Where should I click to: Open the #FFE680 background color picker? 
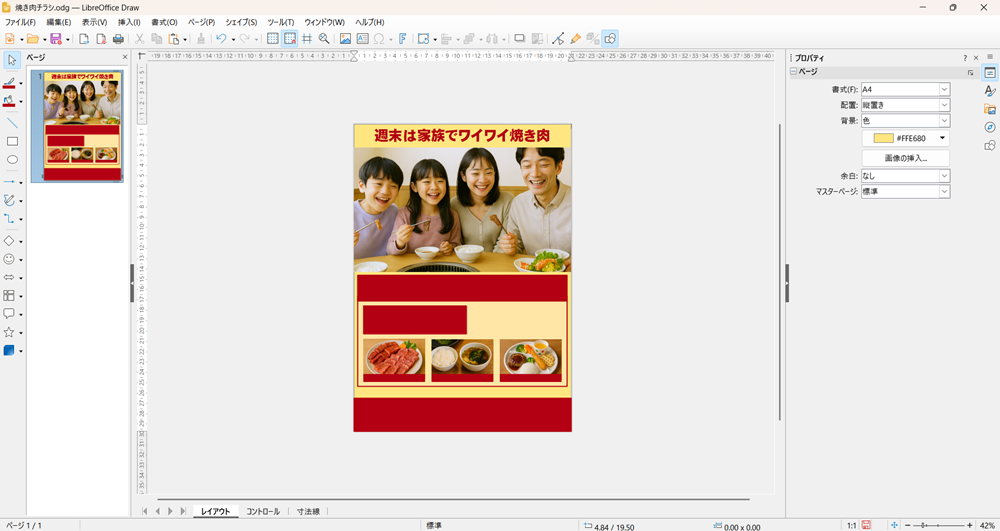906,138
